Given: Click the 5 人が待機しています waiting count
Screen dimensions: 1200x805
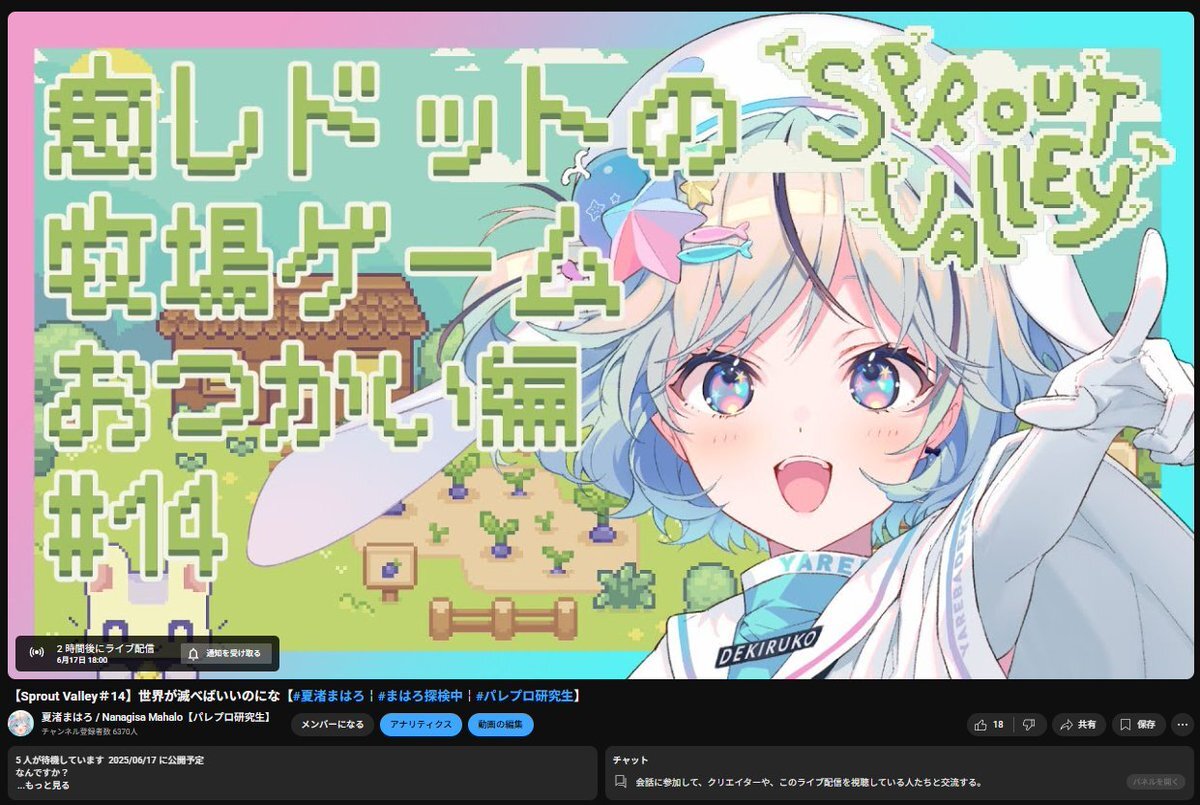Looking at the screenshot, I should pos(60,760).
